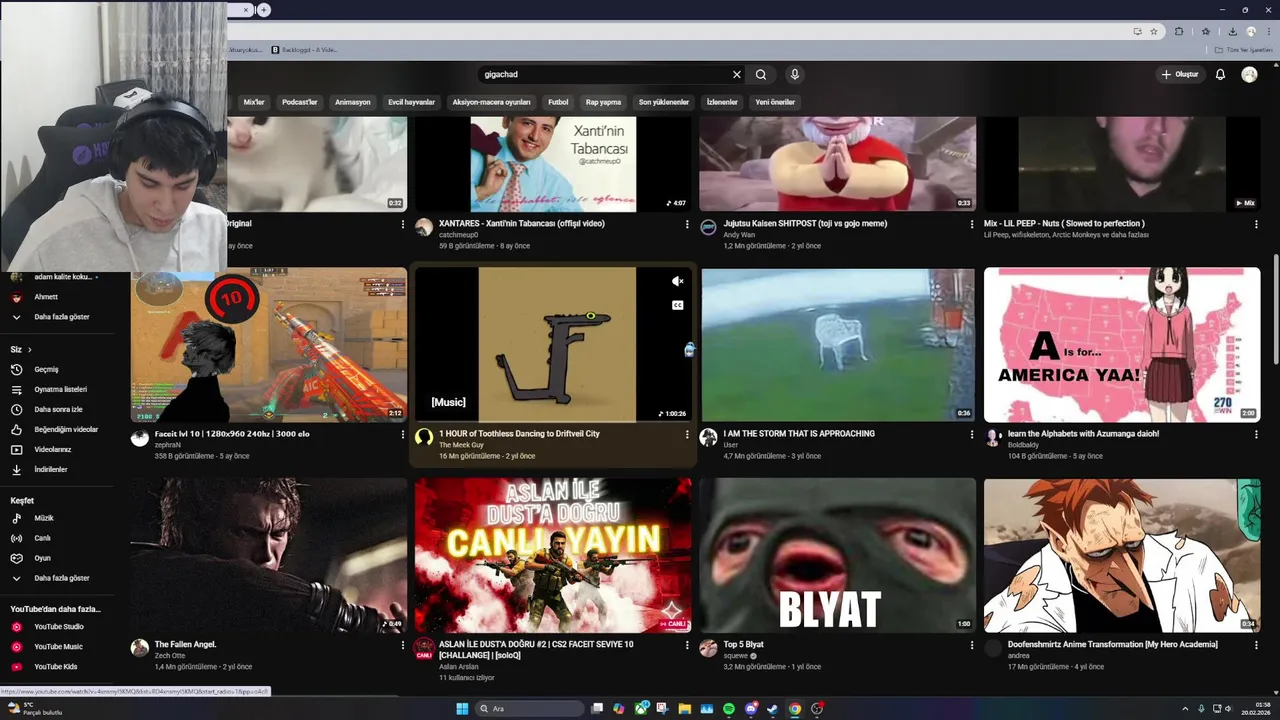
Task: Open the Ahmett subscription channel
Action: [x=46, y=297]
